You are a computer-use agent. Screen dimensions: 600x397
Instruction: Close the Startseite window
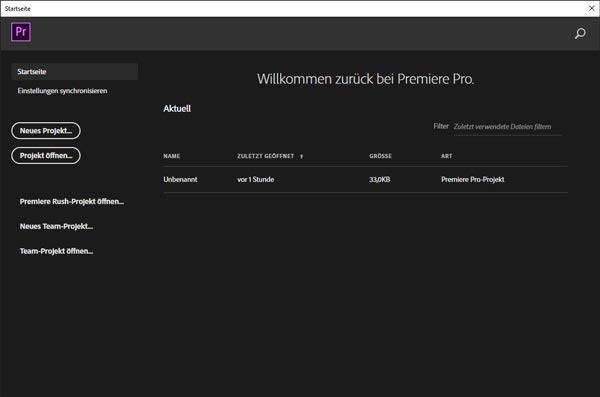pyautogui.click(x=591, y=8)
